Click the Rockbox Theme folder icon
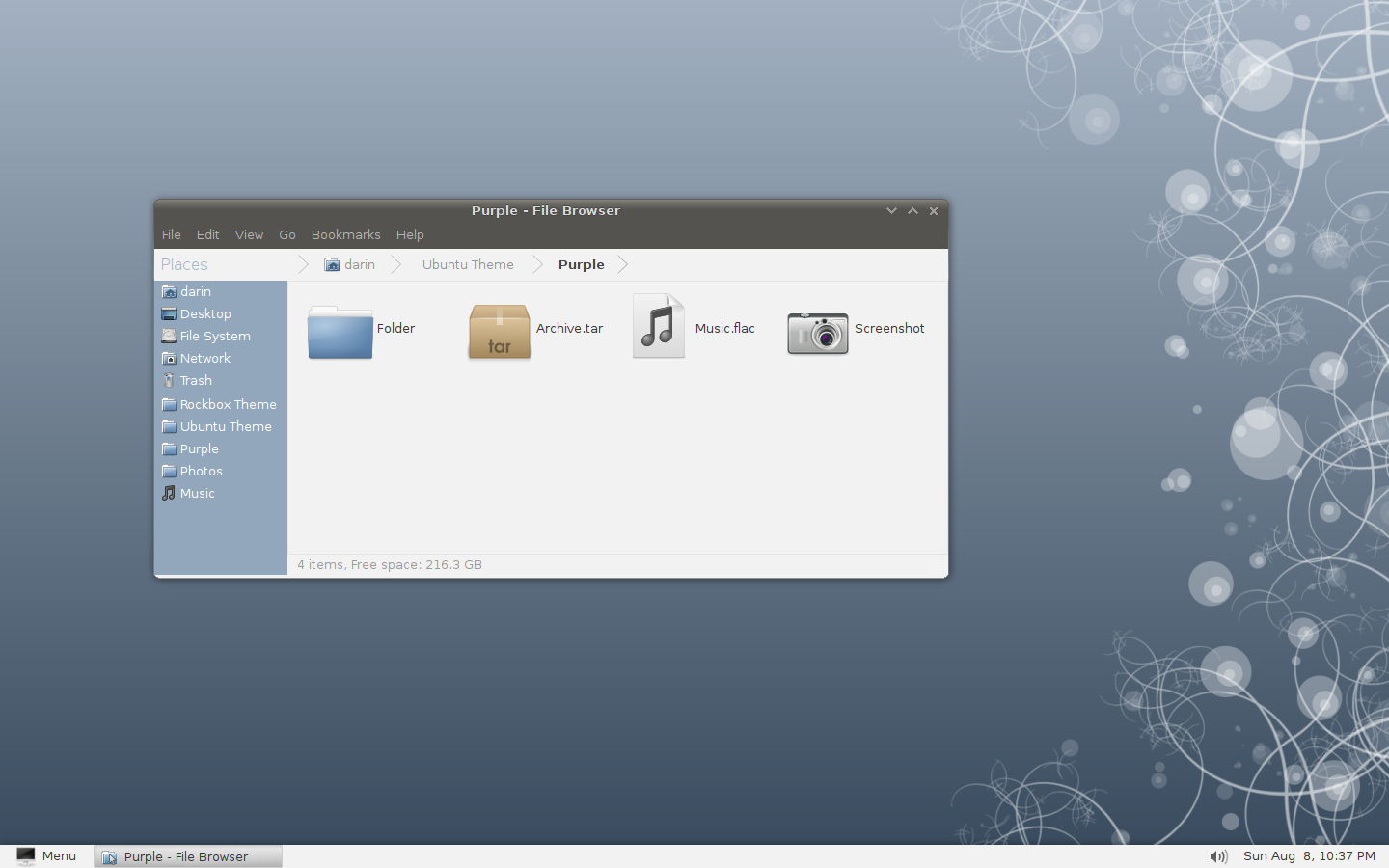1389x868 pixels. click(x=169, y=404)
